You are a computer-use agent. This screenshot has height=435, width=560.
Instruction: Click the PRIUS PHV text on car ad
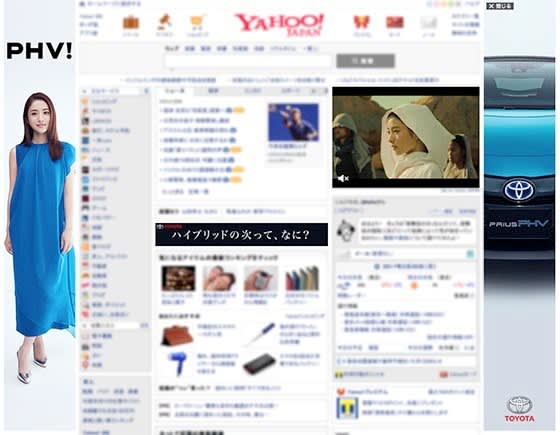(519, 224)
